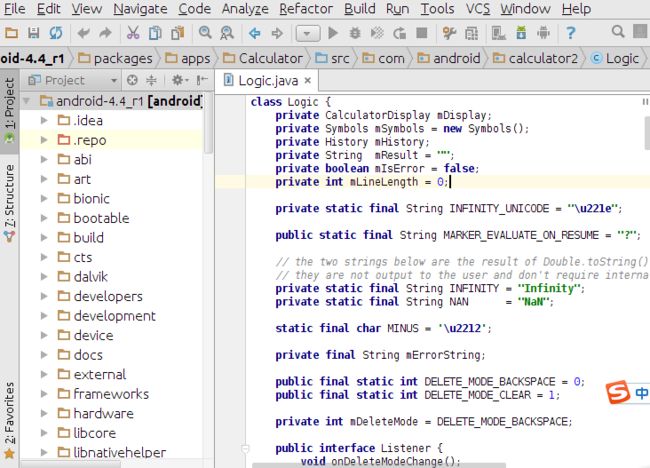Image resolution: width=650 pixels, height=468 pixels.
Task: Click the Debug bug icon
Action: [355, 32]
